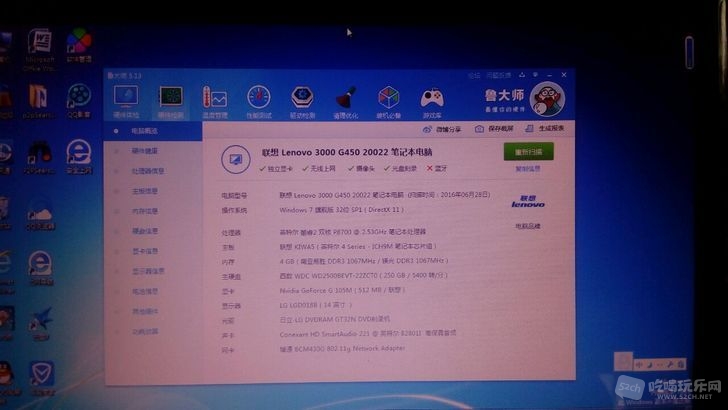Click the 鲁大师 cartoon avatar
The width and height of the screenshot is (728, 410).
coord(547,99)
